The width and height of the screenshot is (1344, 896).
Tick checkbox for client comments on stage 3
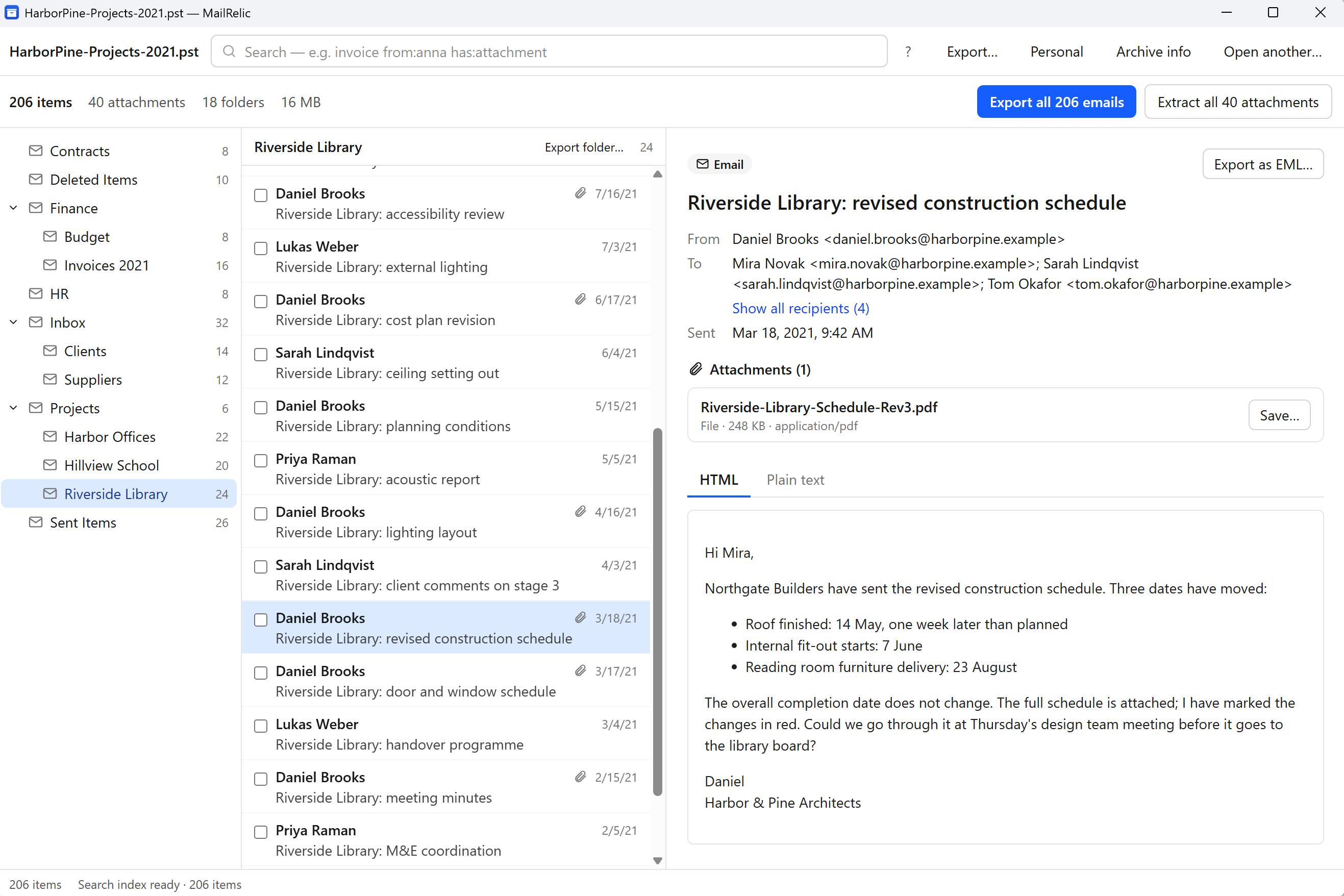(261, 567)
